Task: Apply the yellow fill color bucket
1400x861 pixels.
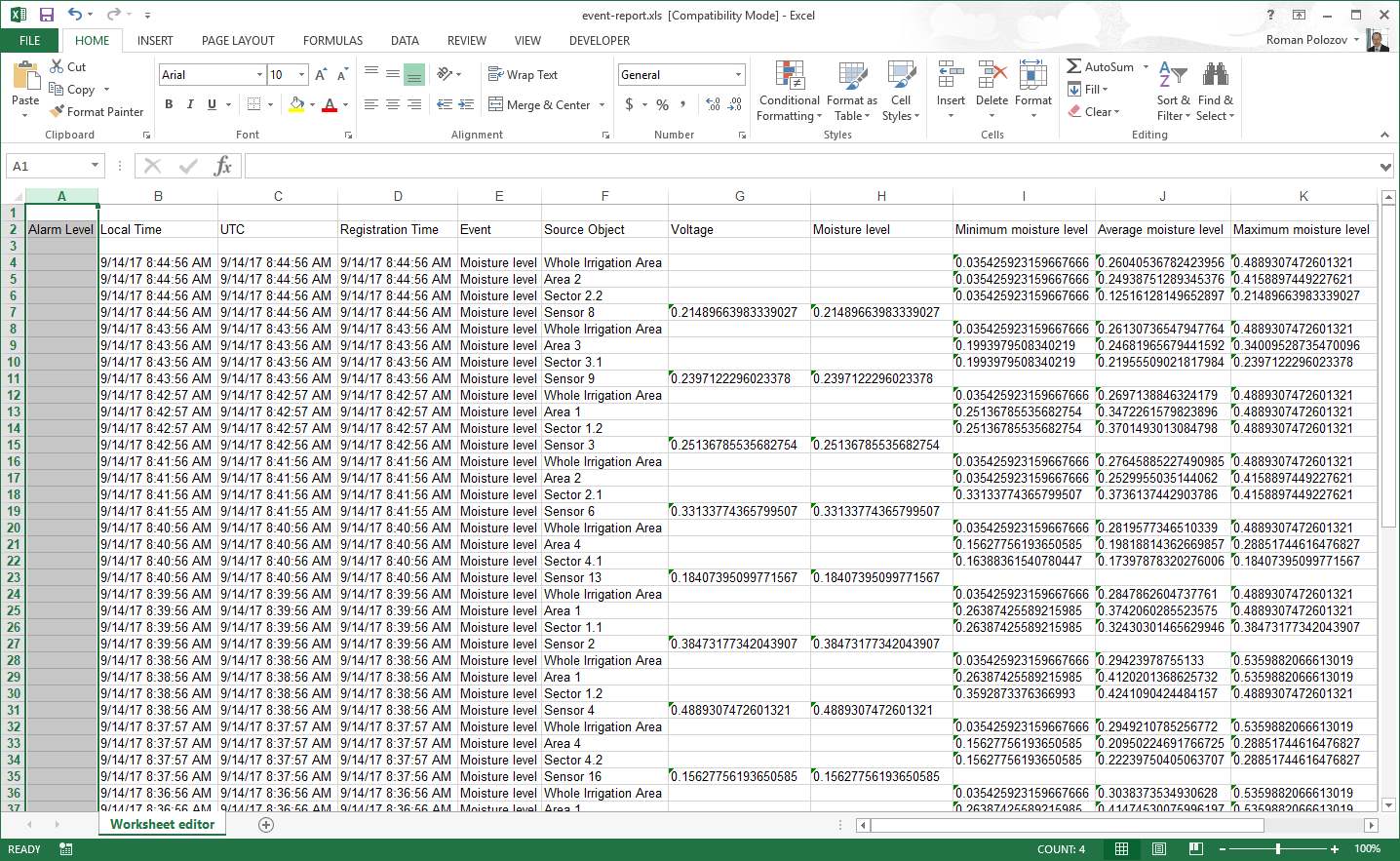Action: click(x=296, y=104)
